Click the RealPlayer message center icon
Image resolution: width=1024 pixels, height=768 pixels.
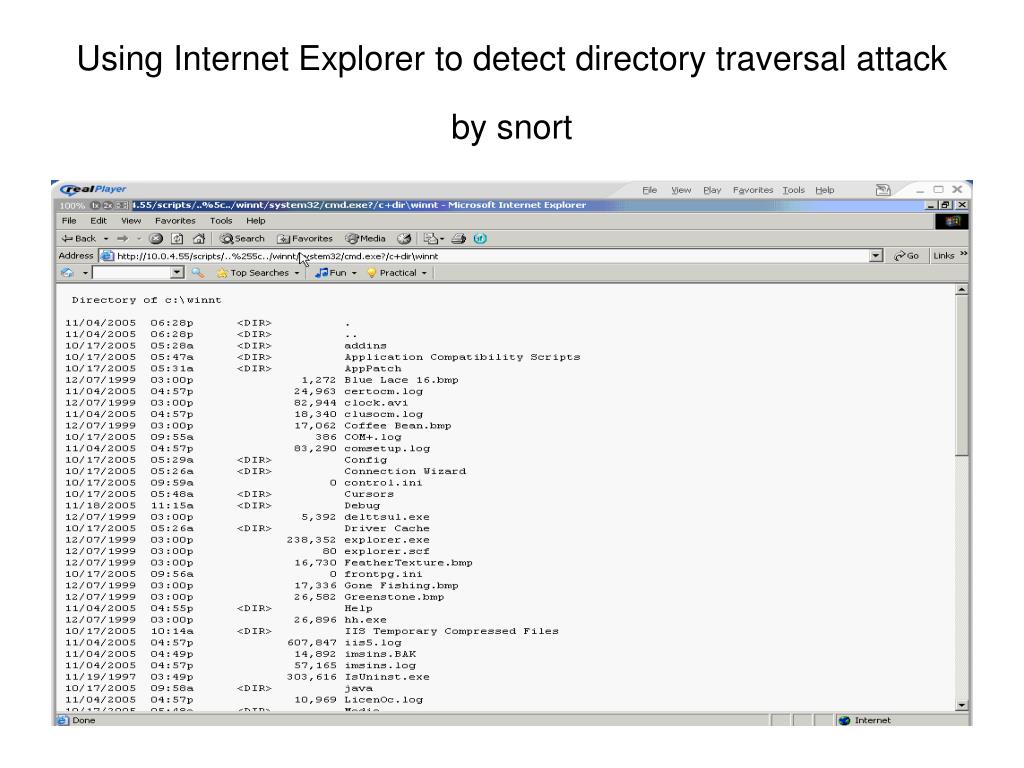click(x=883, y=190)
